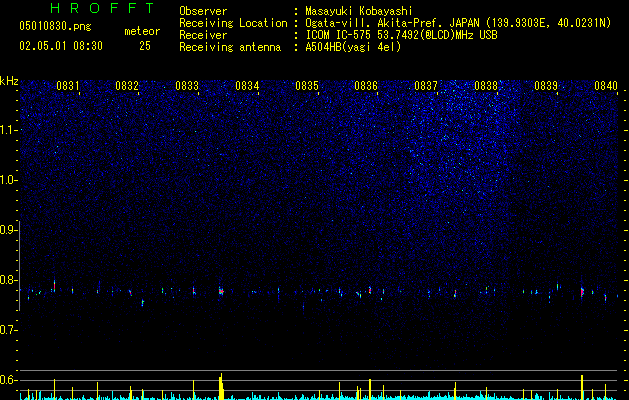The image size is (629, 400).
Task: Click the 0.7 kHz axis label
Action: point(9,330)
